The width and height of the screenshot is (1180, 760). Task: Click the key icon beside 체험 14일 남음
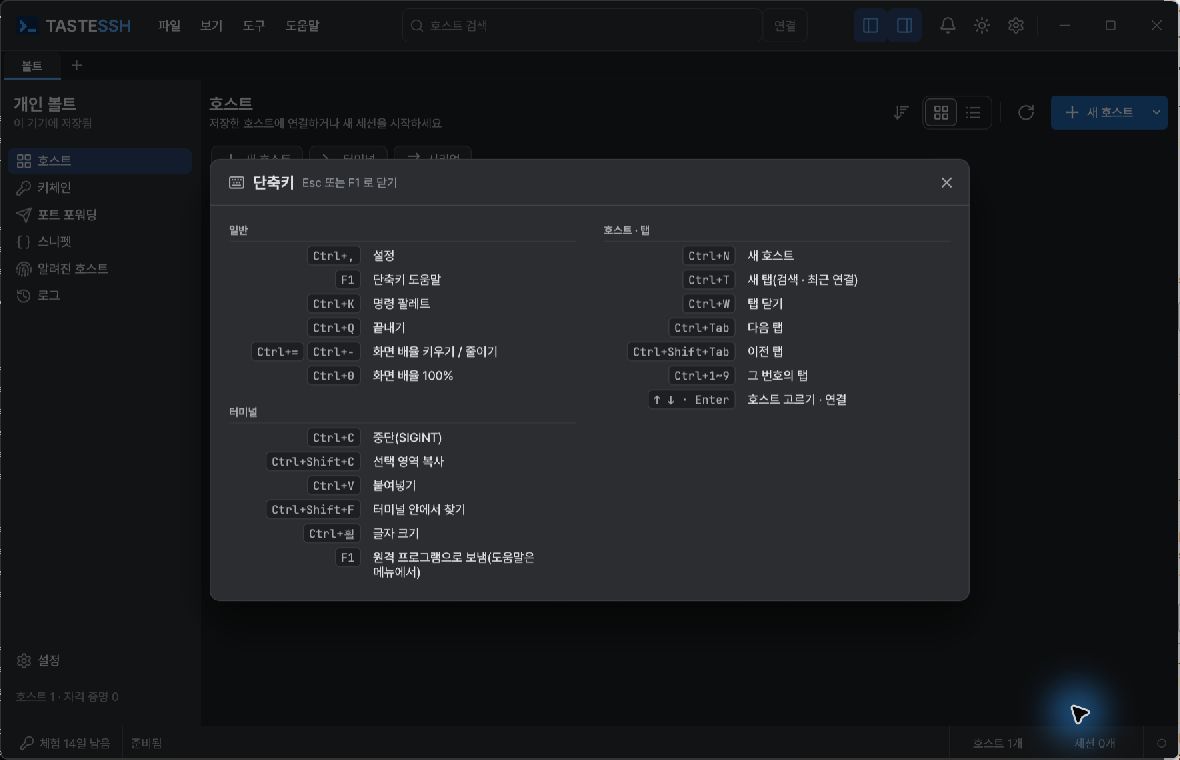click(26, 743)
